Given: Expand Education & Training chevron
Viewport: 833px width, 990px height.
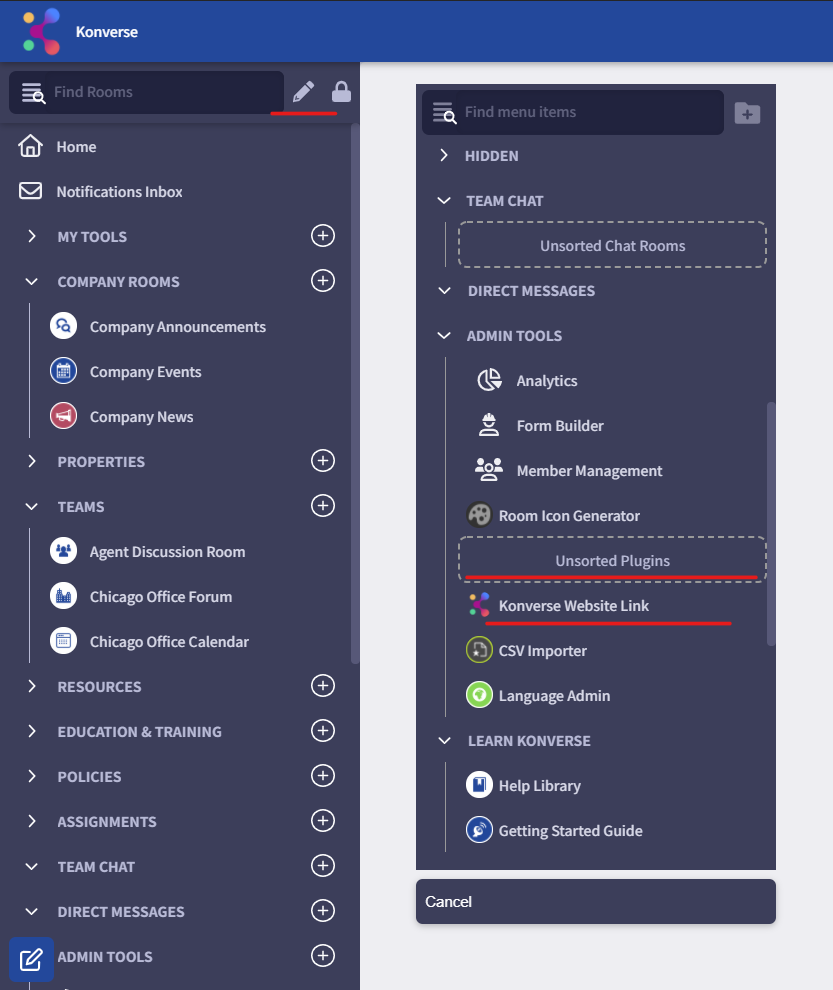Looking at the screenshot, I should pyautogui.click(x=32, y=731).
